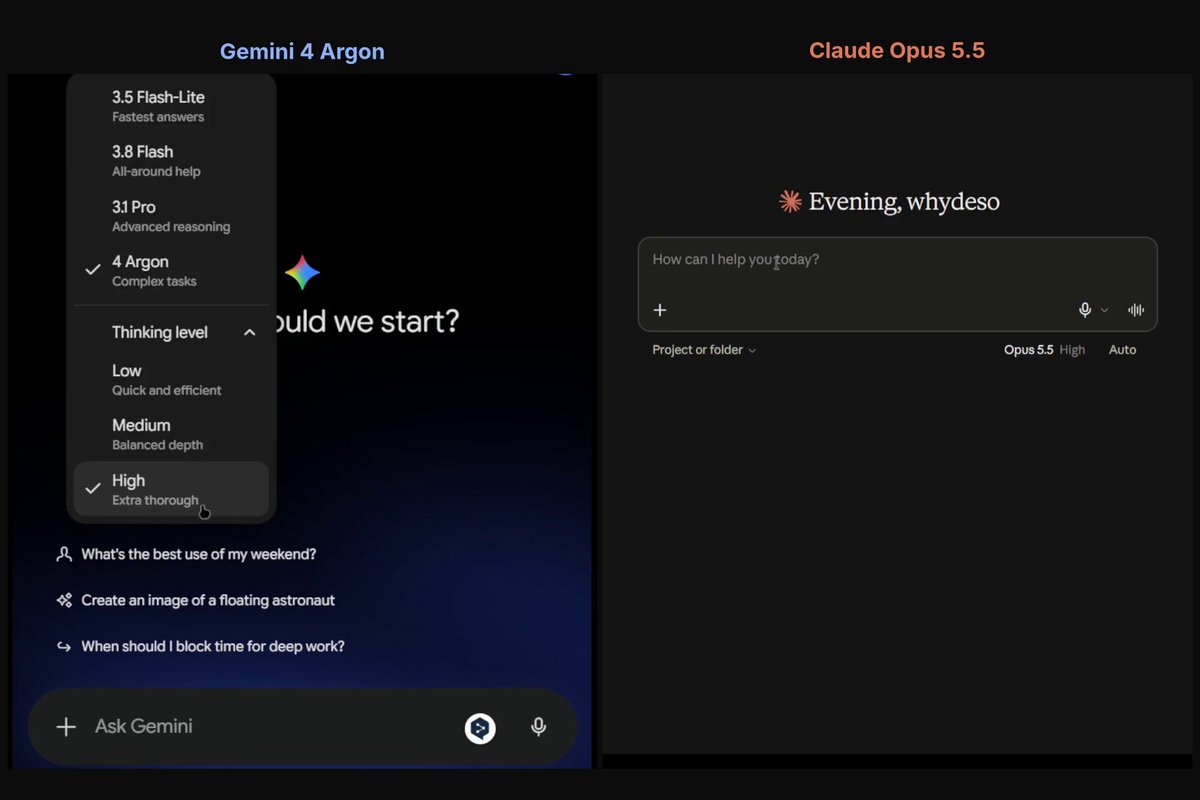This screenshot has height=800, width=1200.
Task: Expand the Claude microphone options chevron
Action: coord(1105,311)
